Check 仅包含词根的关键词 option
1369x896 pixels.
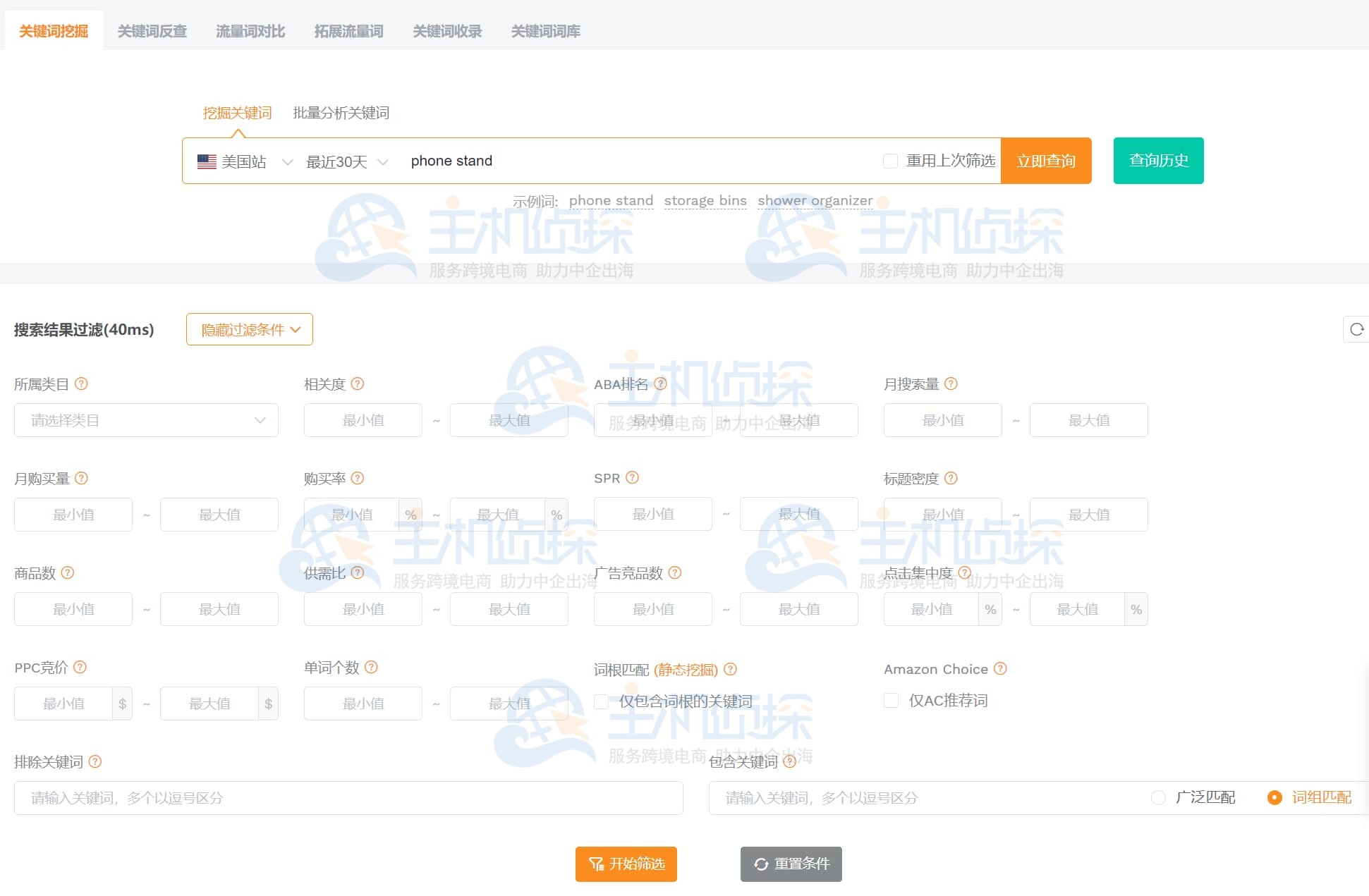(601, 701)
